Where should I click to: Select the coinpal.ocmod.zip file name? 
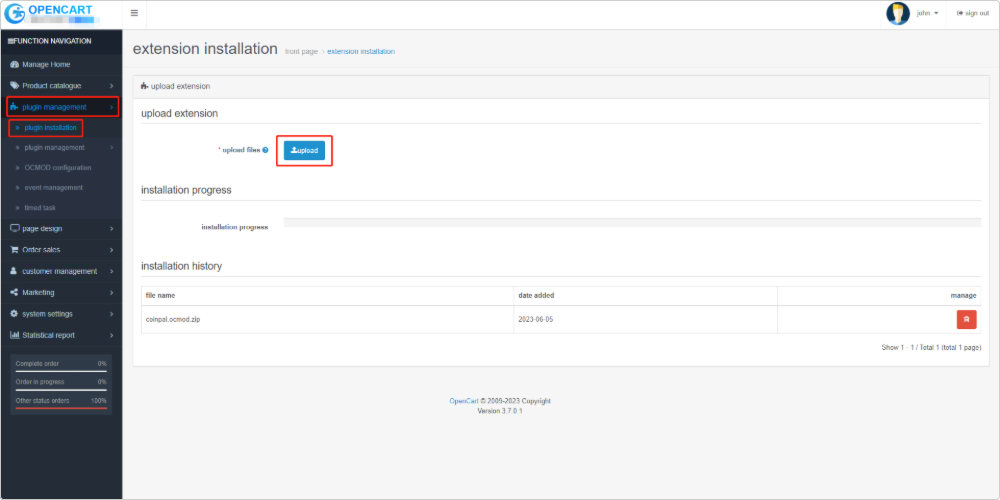point(173,320)
